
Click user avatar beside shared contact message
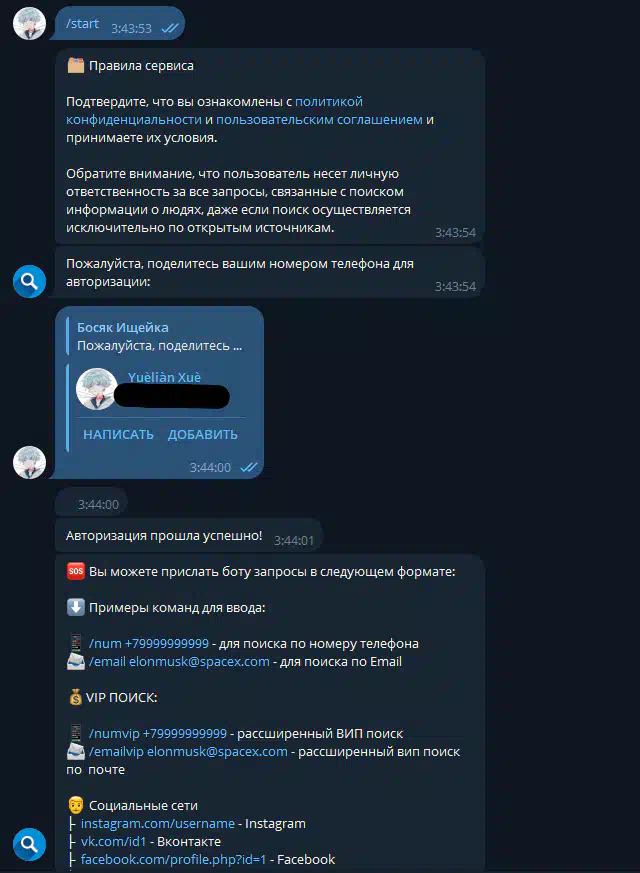[29, 462]
